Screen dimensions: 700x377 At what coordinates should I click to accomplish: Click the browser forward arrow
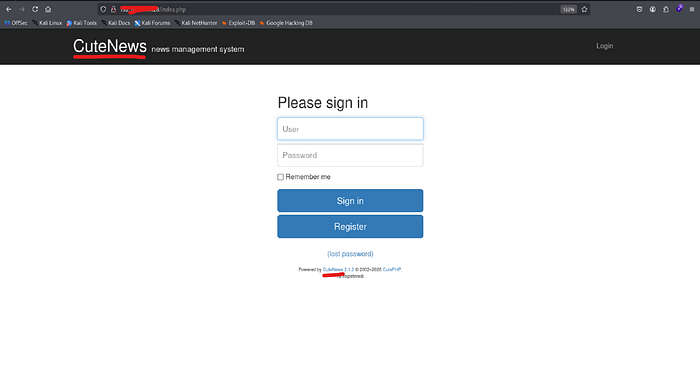point(21,9)
